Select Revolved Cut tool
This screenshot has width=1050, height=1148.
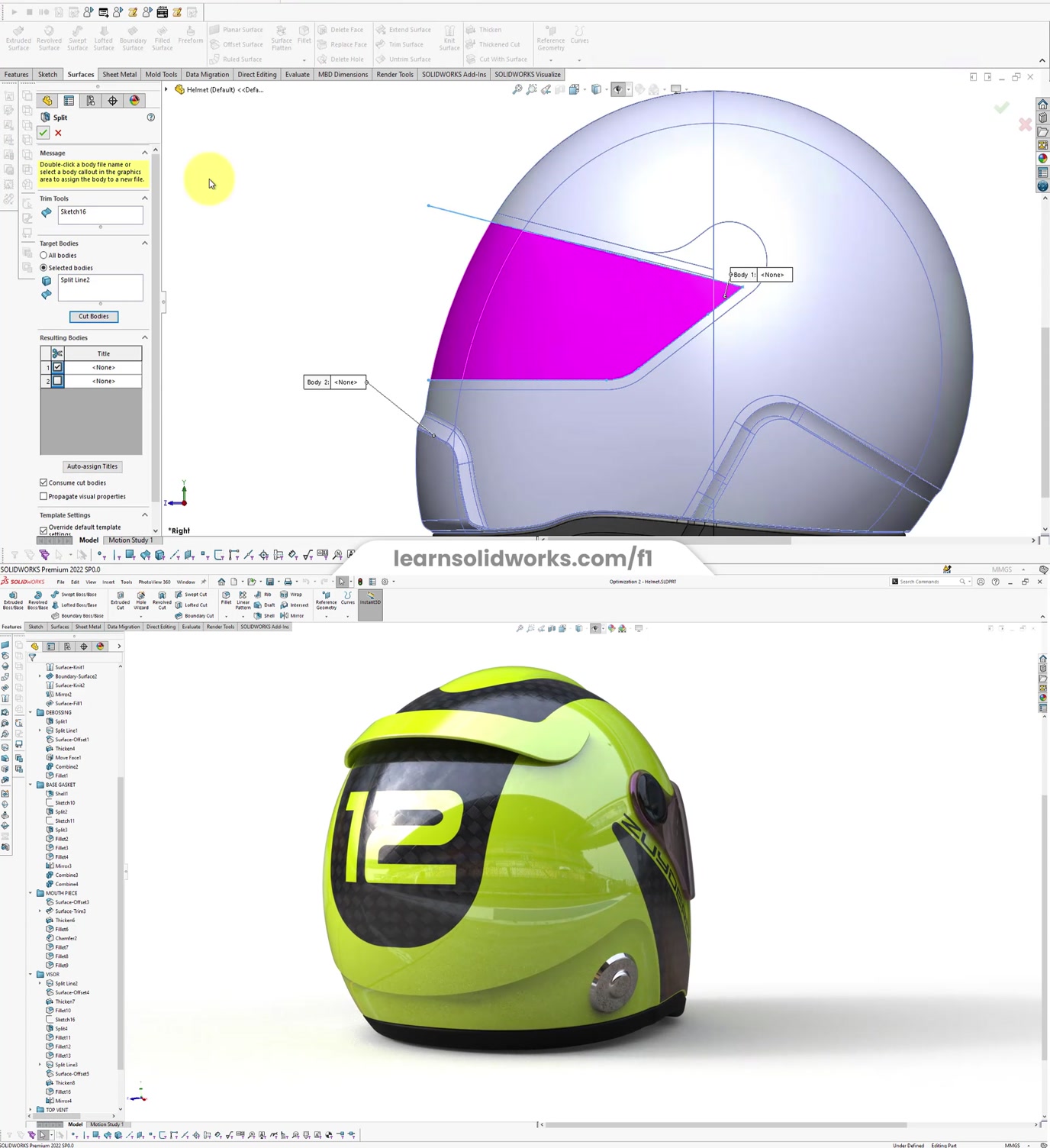[x=162, y=601]
